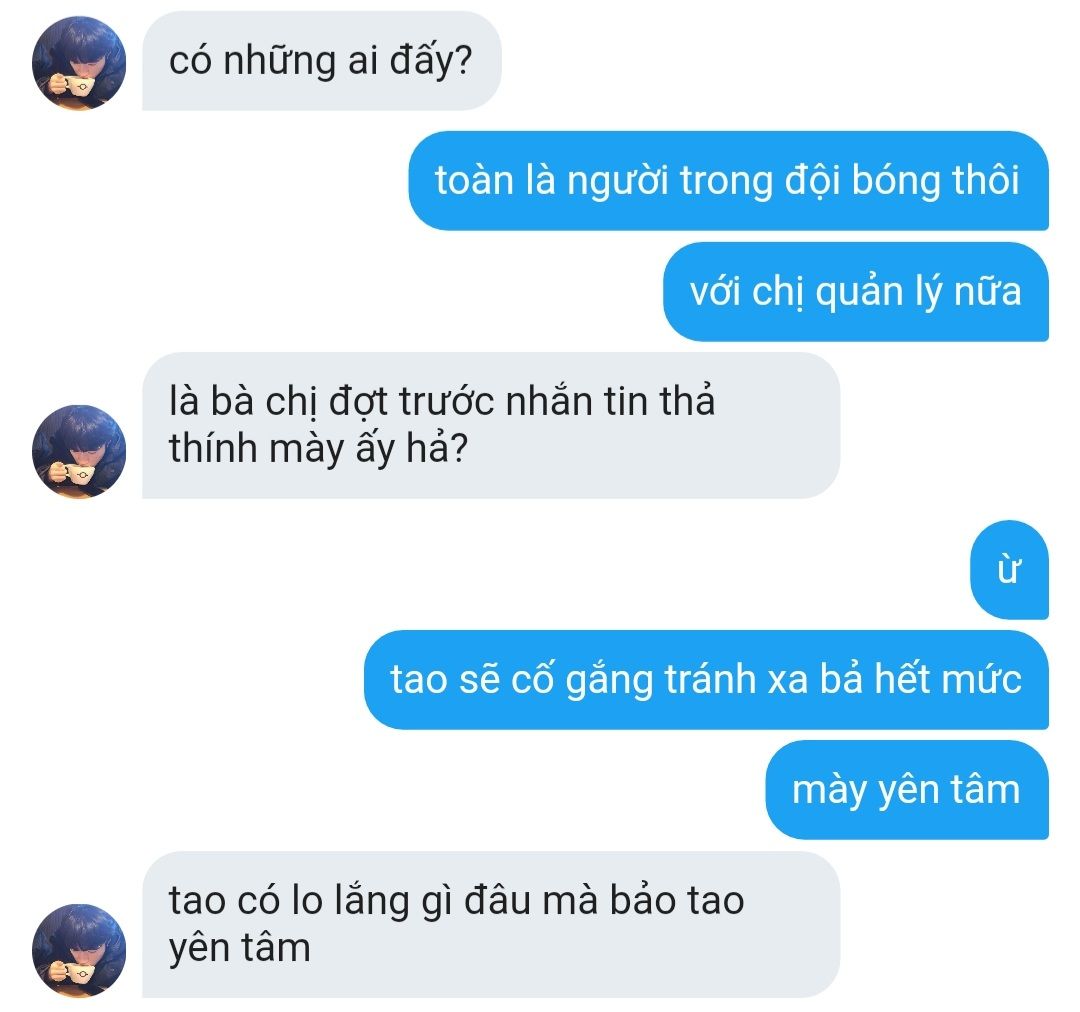Image resolution: width=1080 pixels, height=1012 pixels.
Task: Tap the short "ừ" reply bubble
Action: click(x=1010, y=570)
